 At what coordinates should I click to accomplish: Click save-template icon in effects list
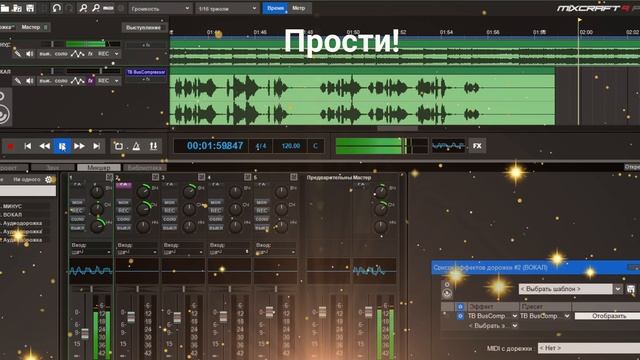[631, 289]
